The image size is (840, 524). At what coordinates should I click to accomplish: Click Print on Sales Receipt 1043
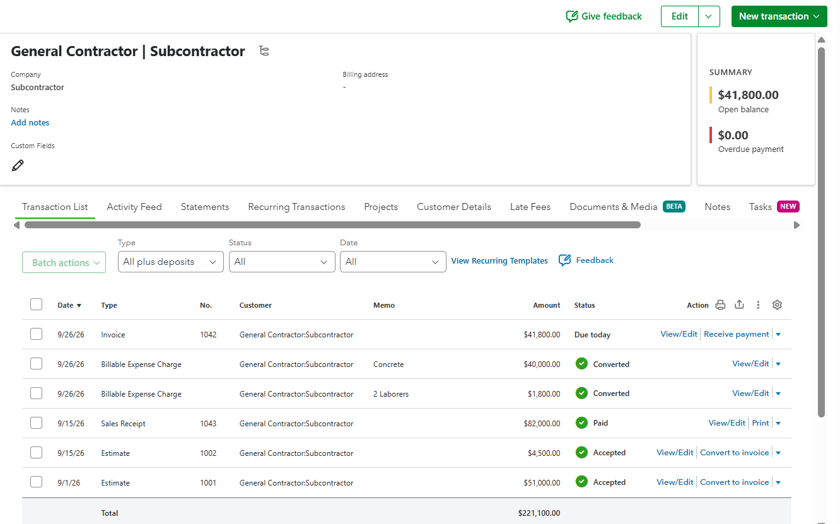760,423
